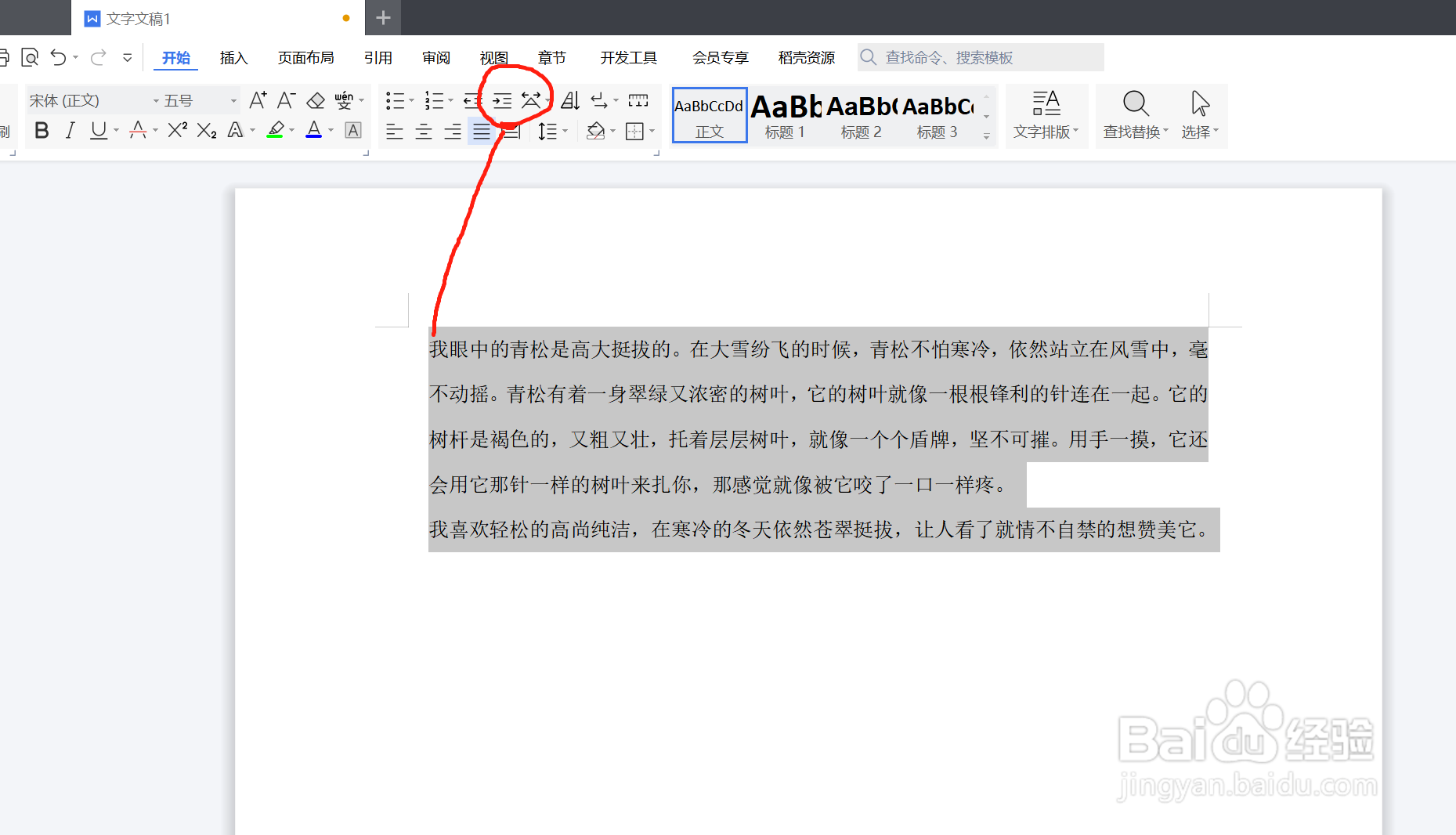Screen dimensions: 1456x835
Task: Apply green text highlight color
Action: [x=275, y=131]
